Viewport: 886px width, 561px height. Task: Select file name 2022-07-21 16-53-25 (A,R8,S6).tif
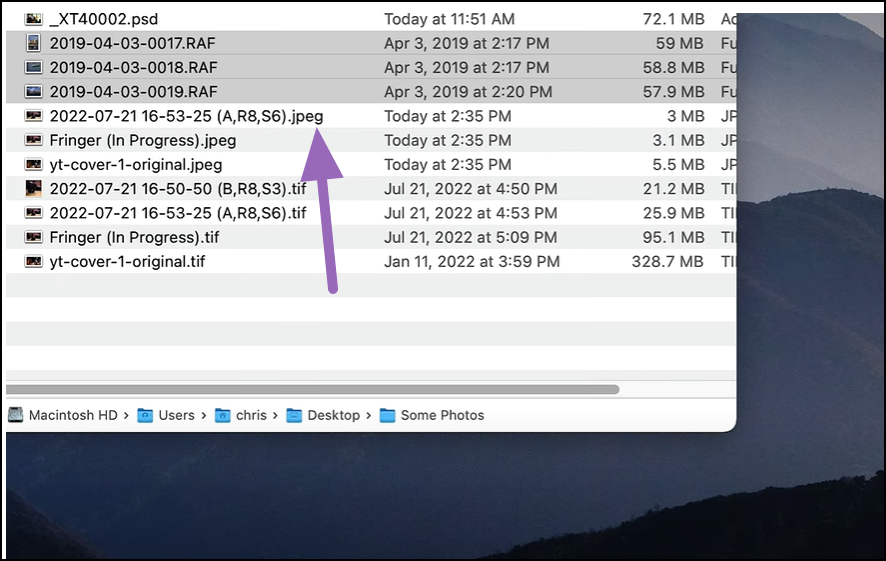click(178, 213)
